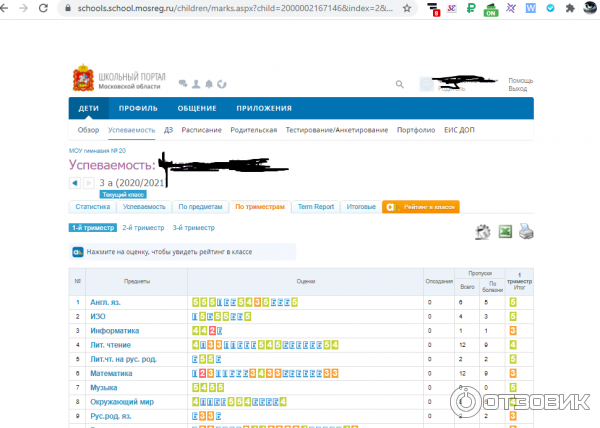The image size is (600, 428).
Task: Open the browser extensions puzzle icon
Action: coord(572,8)
